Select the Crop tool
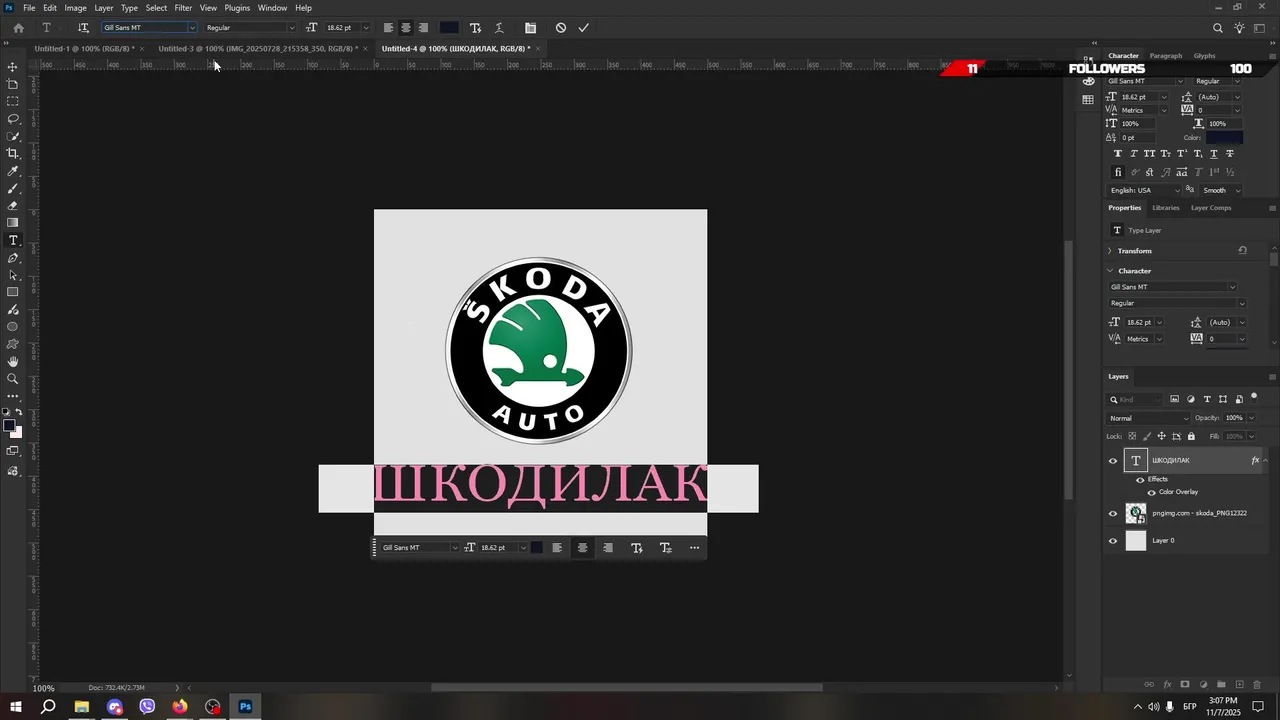 pyautogui.click(x=13, y=153)
